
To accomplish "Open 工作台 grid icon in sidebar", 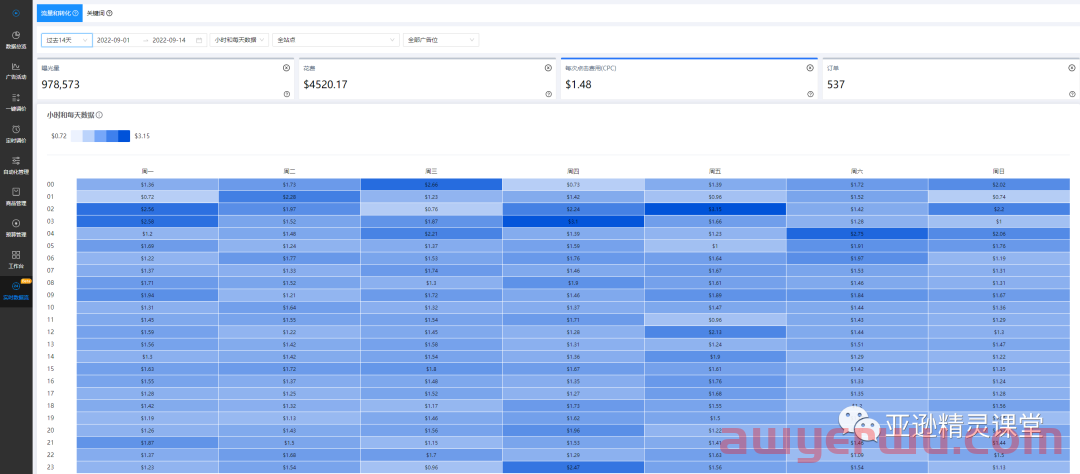I will pos(16,255).
